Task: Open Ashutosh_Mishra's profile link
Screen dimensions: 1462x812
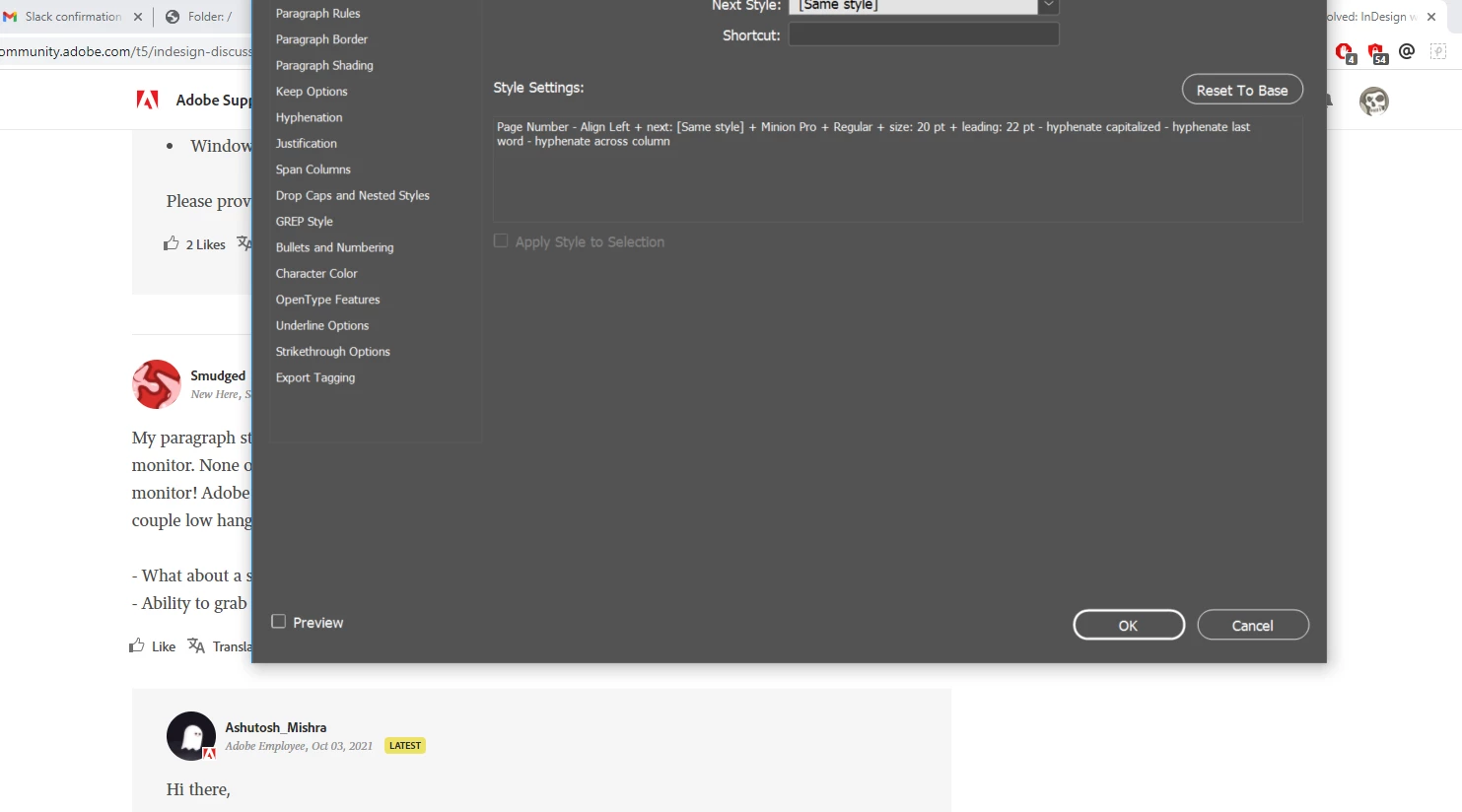Action: pos(275,727)
